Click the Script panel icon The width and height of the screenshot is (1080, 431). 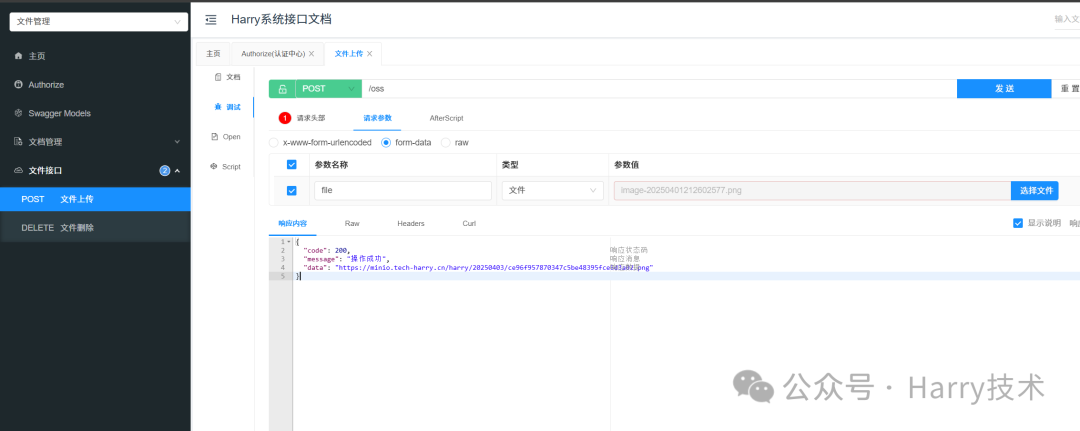pyautogui.click(x=214, y=167)
